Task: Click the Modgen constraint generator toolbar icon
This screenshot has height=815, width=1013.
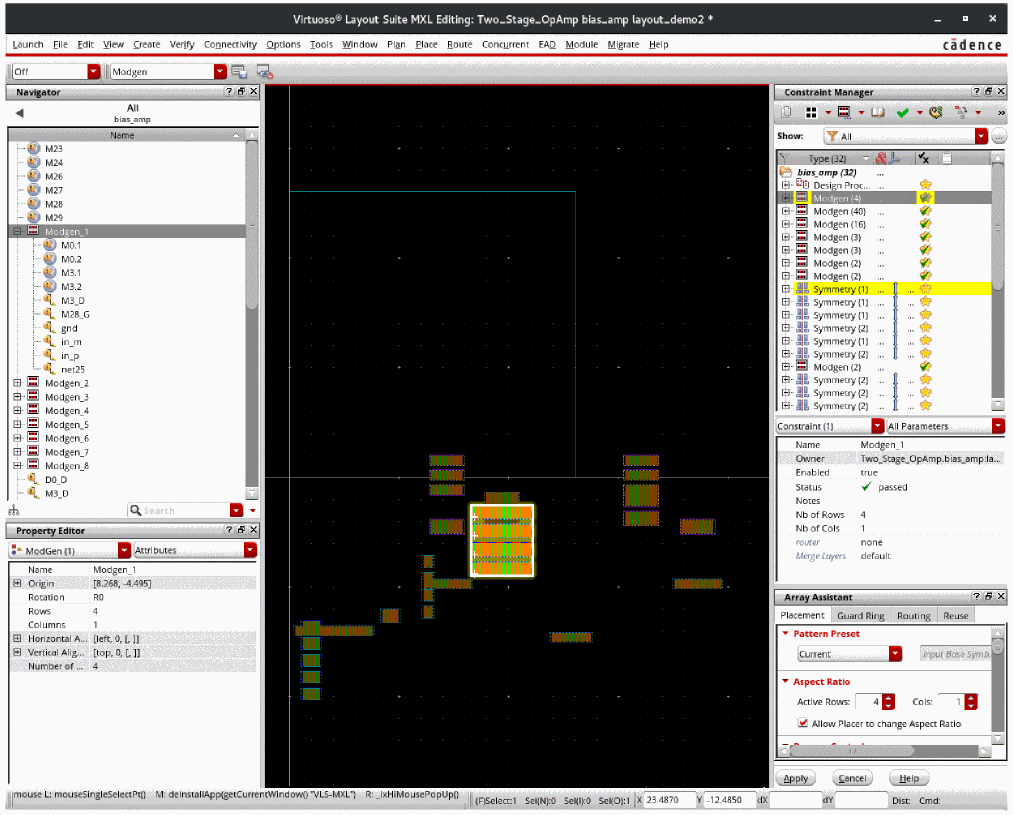Action: coord(844,113)
